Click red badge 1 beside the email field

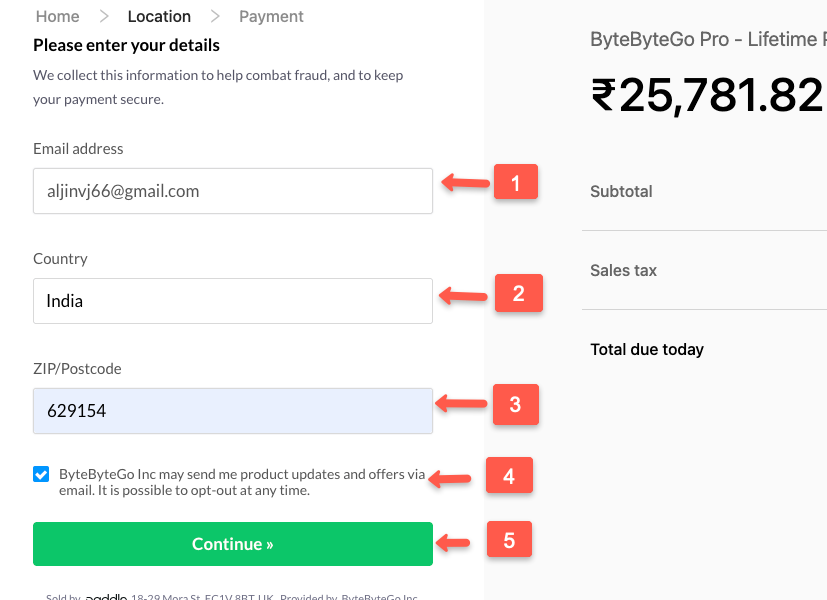pos(516,182)
